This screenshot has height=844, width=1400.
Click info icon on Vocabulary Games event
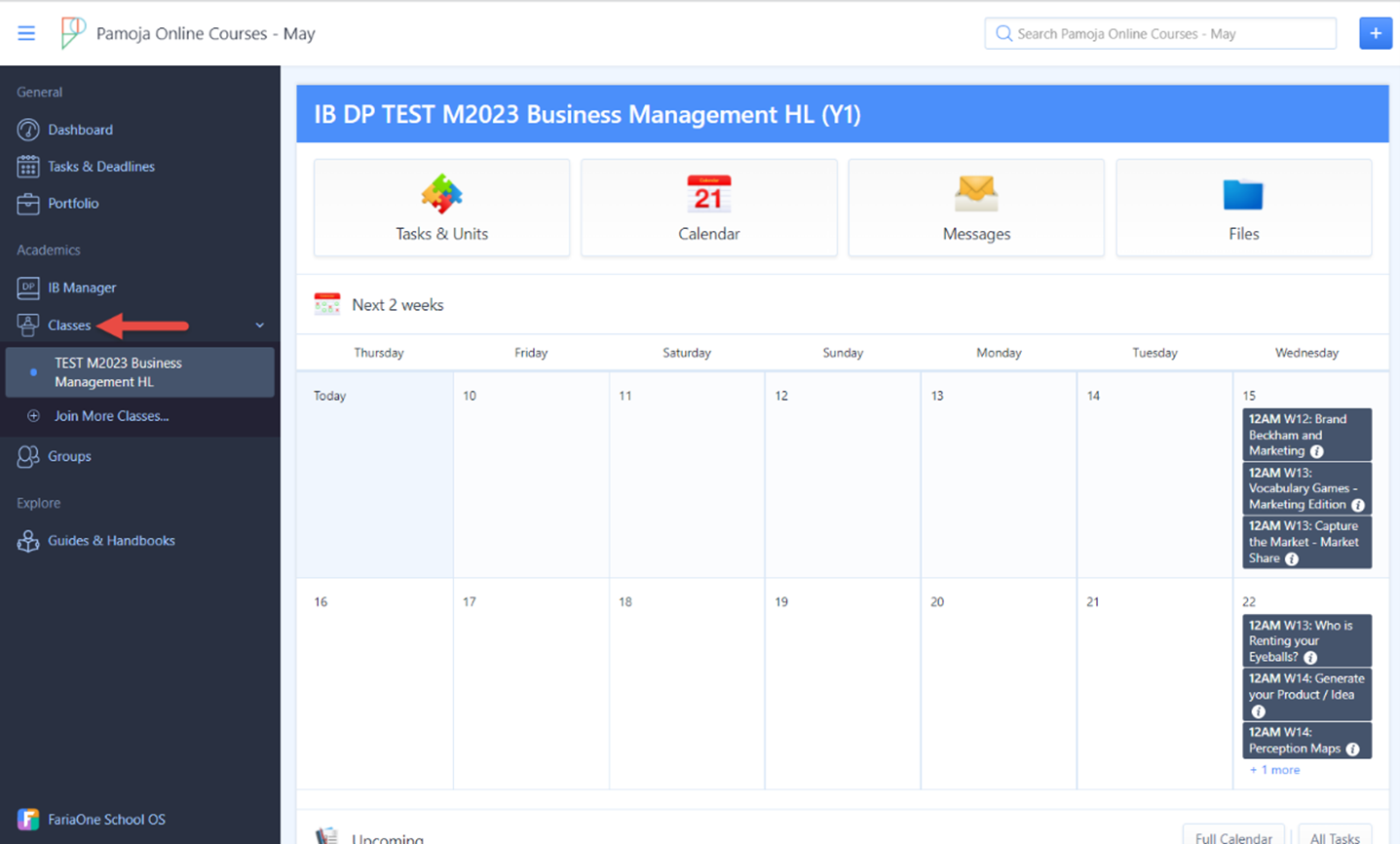[1358, 505]
